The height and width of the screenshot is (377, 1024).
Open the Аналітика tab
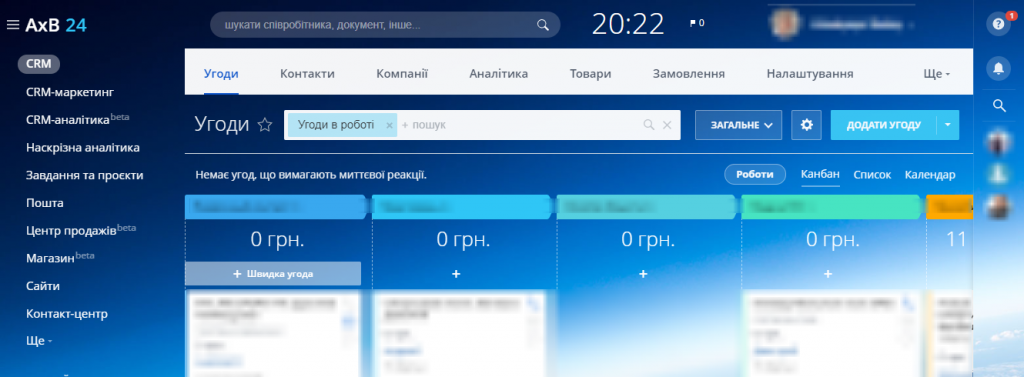(x=499, y=74)
